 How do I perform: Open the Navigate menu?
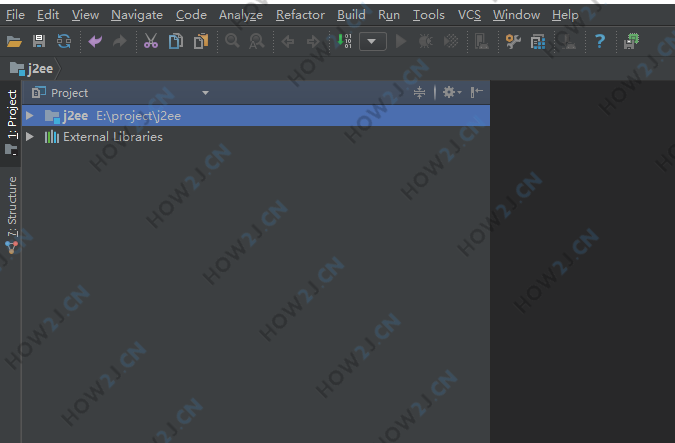(x=137, y=15)
